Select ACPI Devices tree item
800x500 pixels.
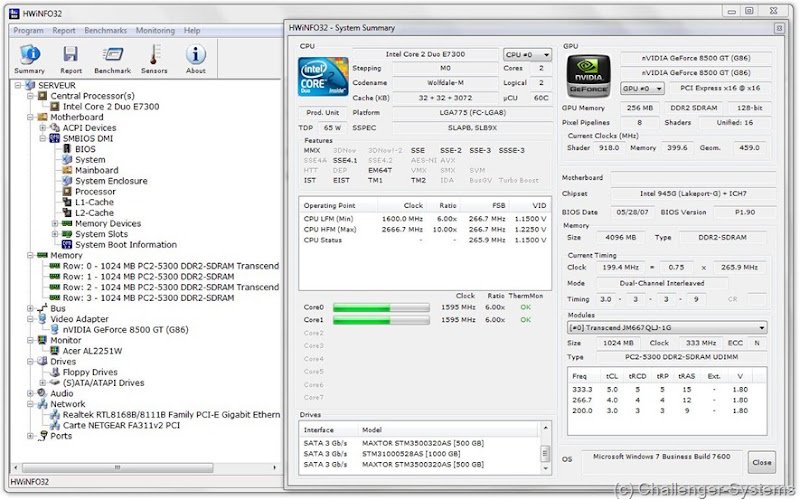point(89,128)
